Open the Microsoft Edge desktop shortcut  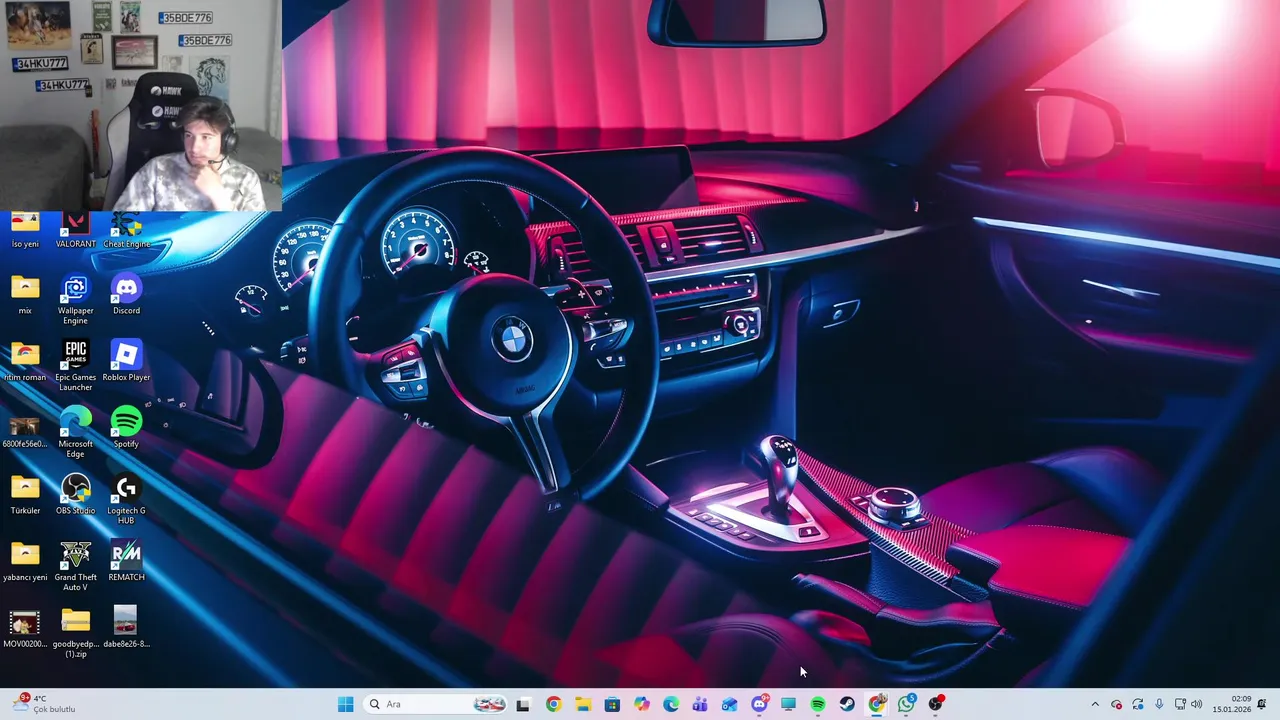(x=75, y=433)
